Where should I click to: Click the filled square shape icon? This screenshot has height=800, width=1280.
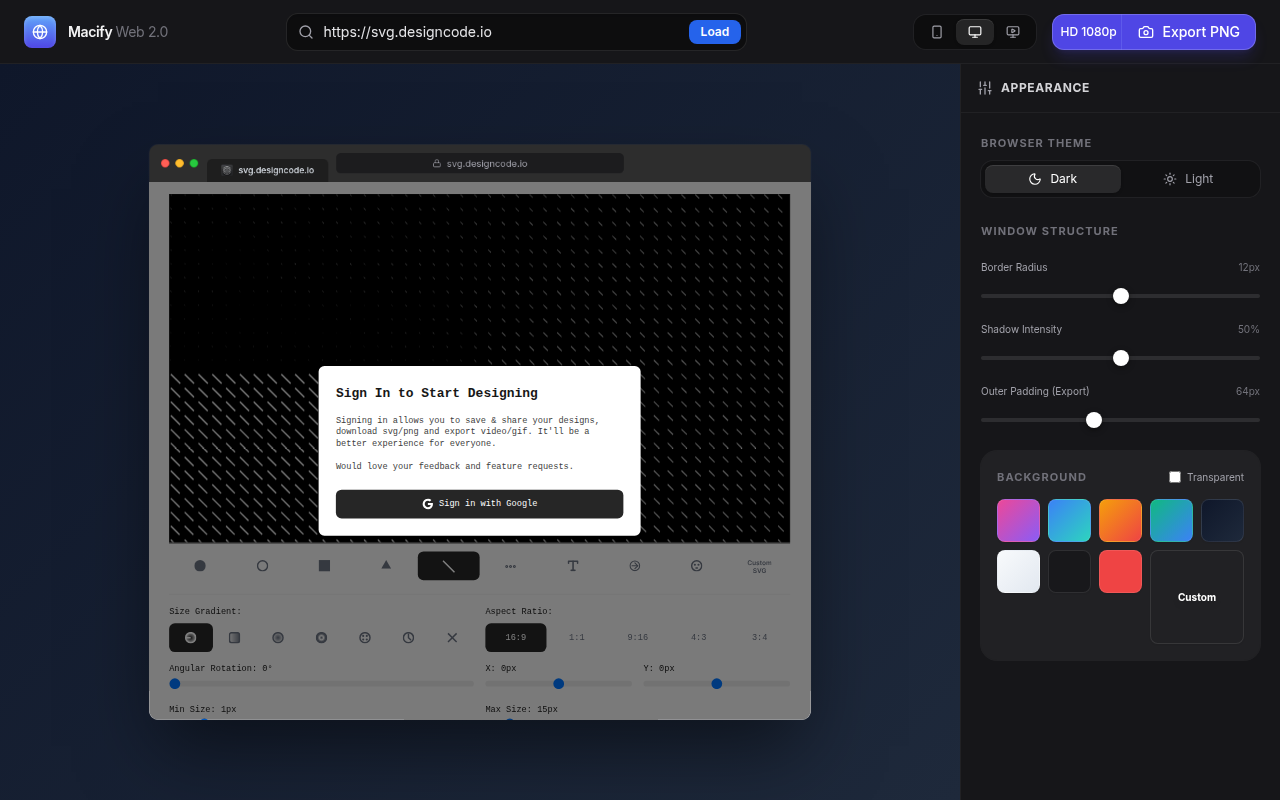coord(324,566)
